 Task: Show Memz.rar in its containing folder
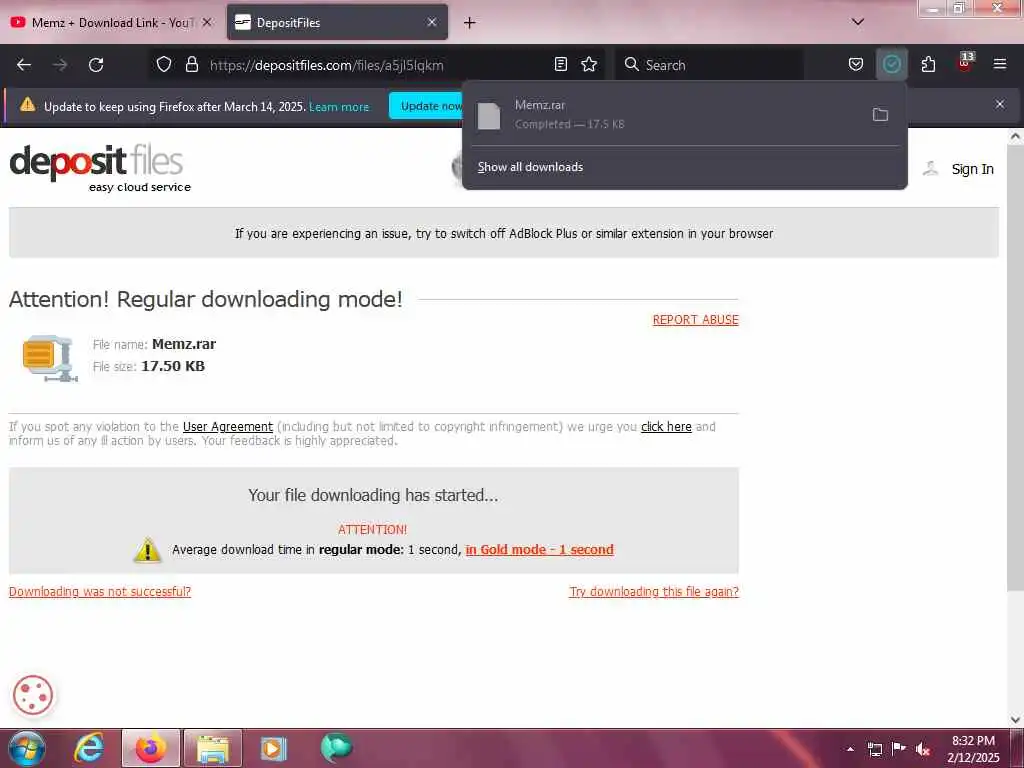[880, 115]
